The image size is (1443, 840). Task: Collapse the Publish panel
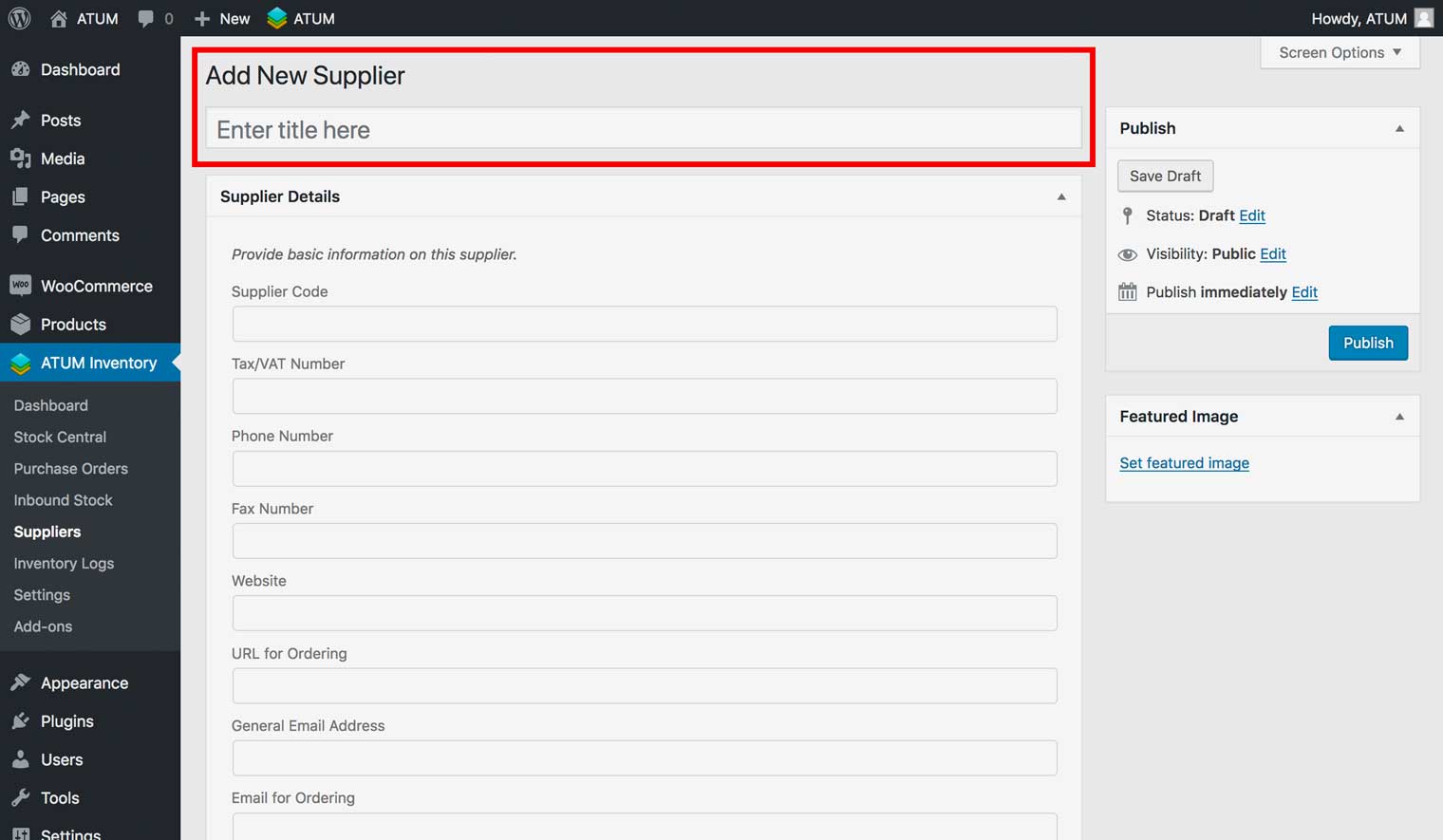[x=1399, y=128]
